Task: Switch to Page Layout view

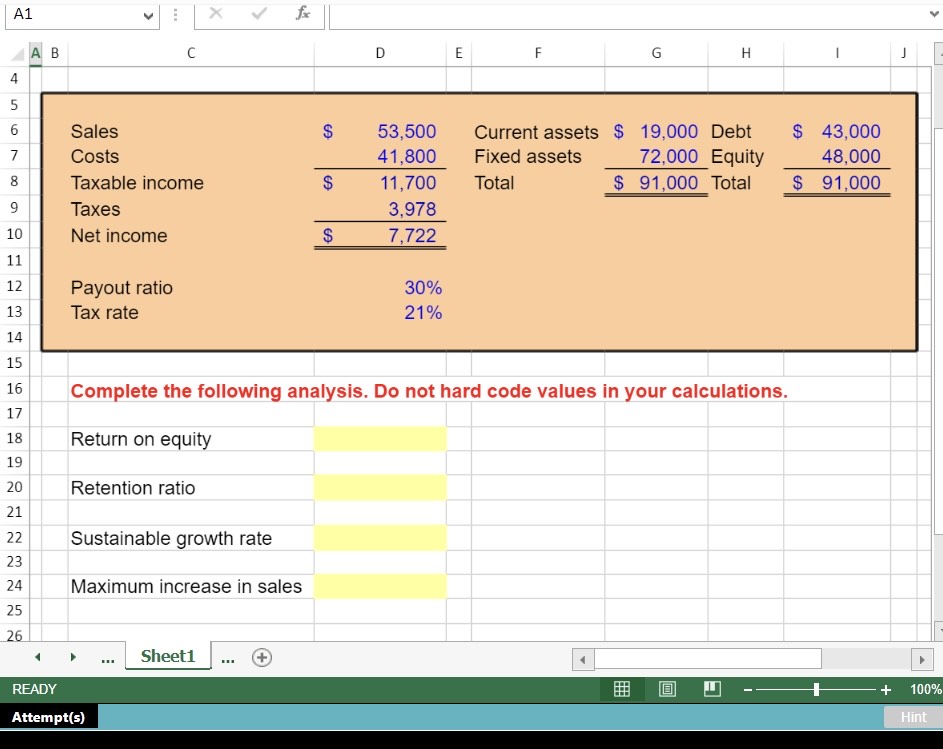Action: pos(666,689)
